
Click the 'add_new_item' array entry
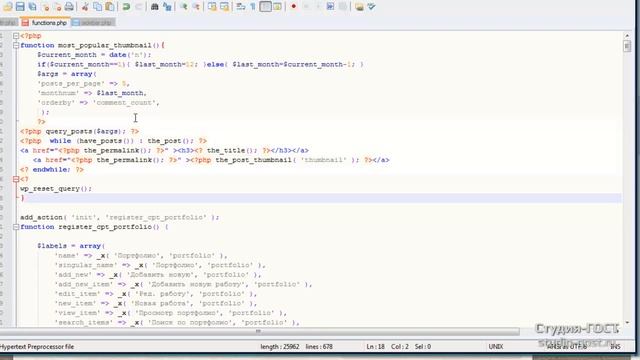(x=183, y=284)
